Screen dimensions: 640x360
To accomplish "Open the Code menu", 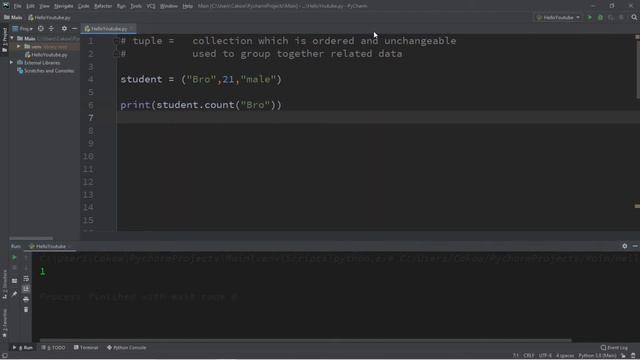I will tap(84, 6).
